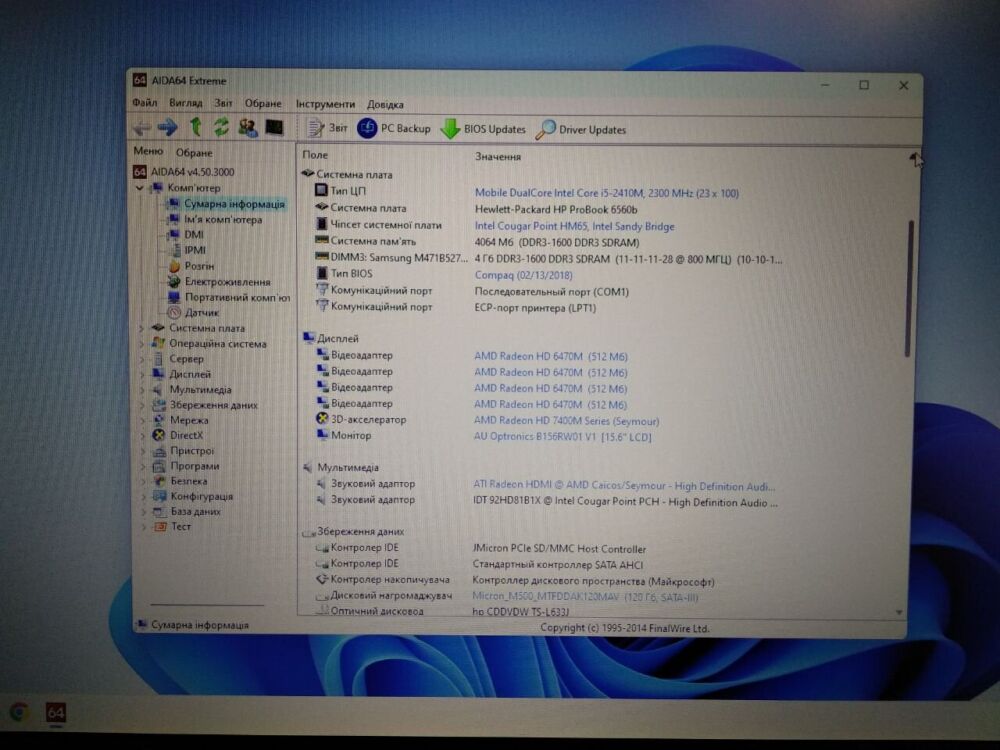Image resolution: width=1000 pixels, height=750 pixels.
Task: Open the DirectX section icon
Action: pos(186,435)
